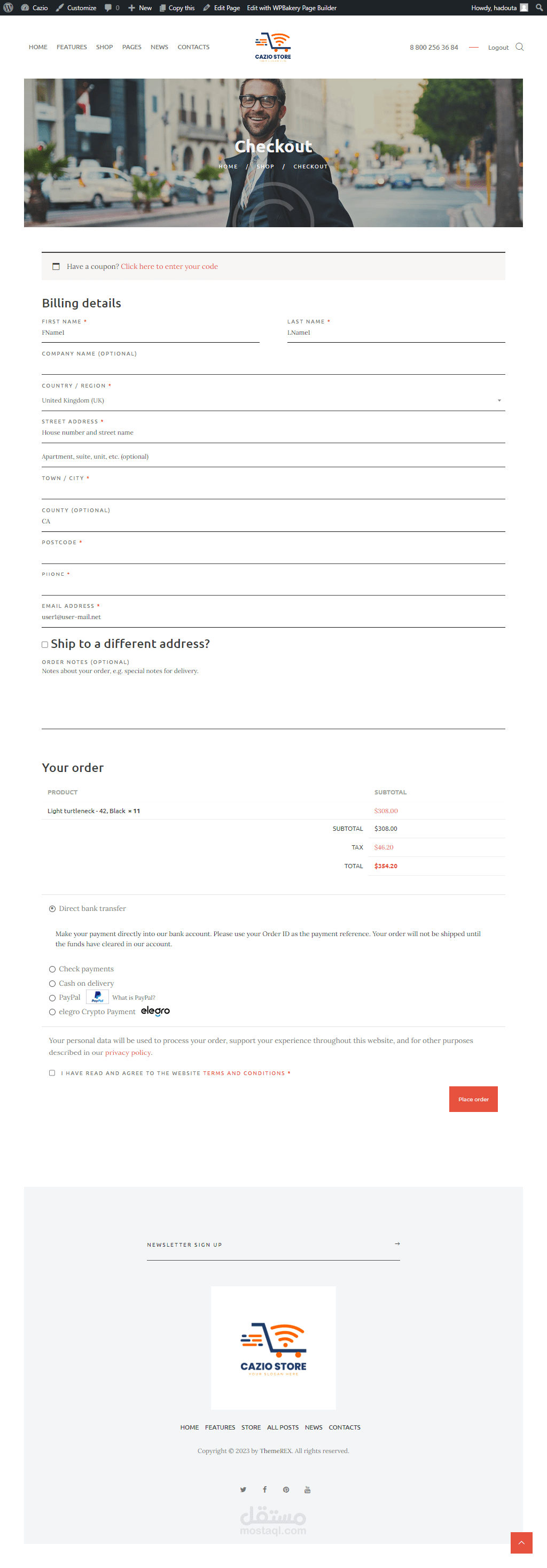The width and height of the screenshot is (547, 1568).
Task: Open the privacy policy link
Action: 128,1053
